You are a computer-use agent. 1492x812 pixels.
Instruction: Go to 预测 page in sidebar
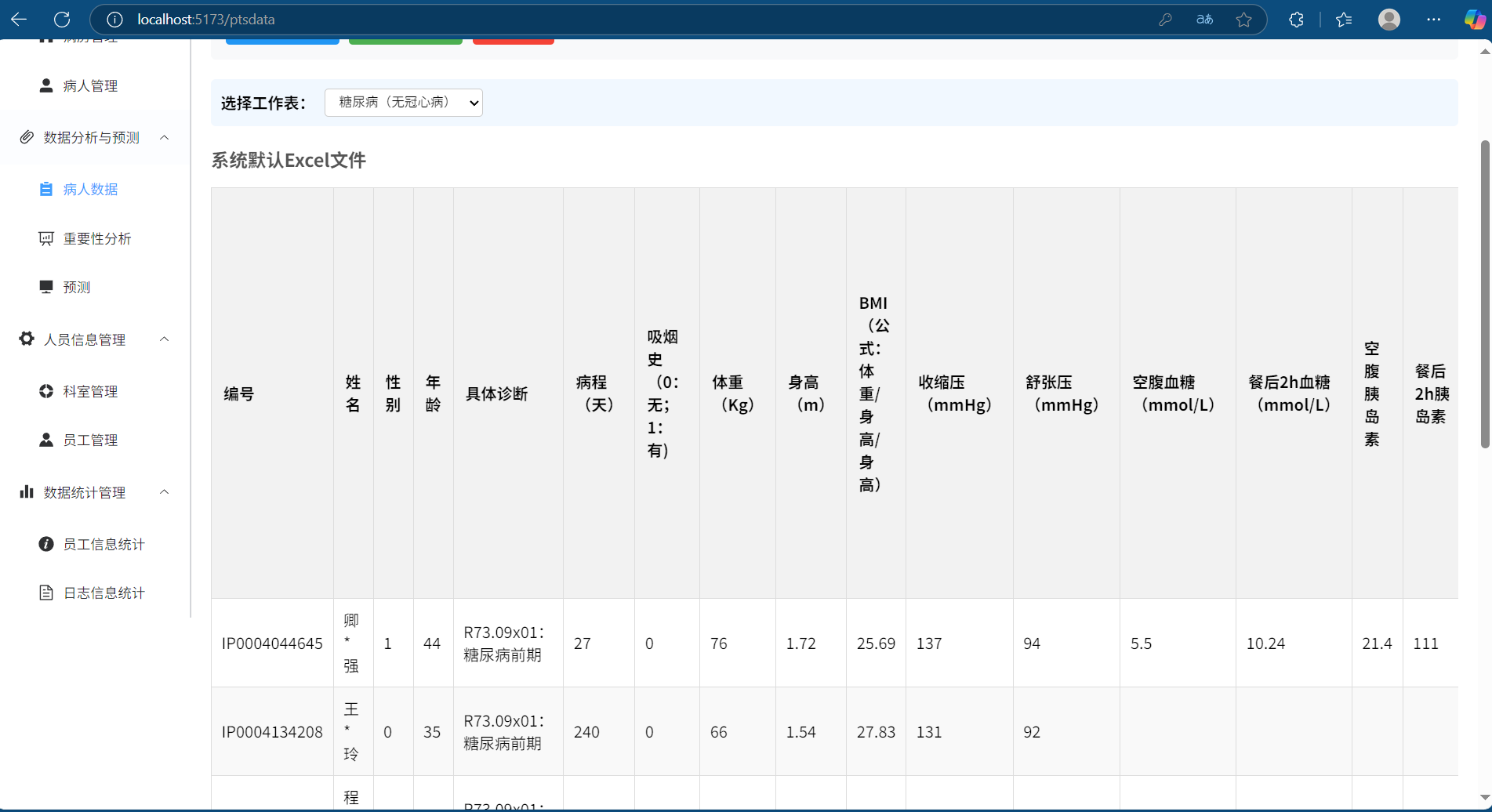(76, 288)
